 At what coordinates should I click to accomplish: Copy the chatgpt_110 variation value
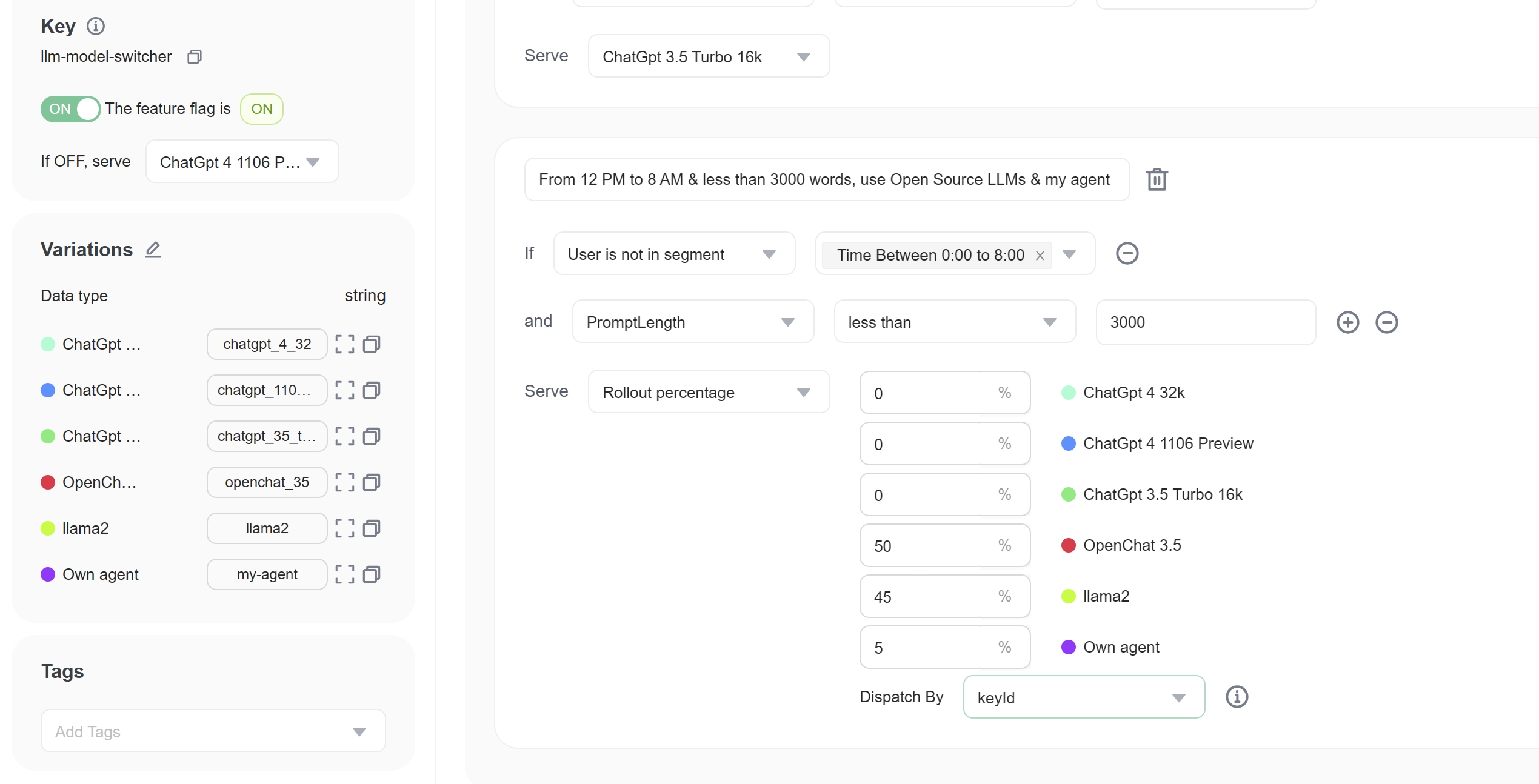point(372,390)
